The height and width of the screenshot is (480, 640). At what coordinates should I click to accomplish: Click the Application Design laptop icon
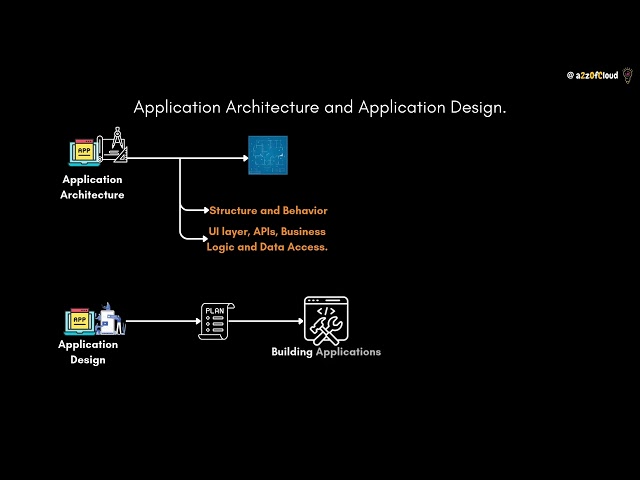pyautogui.click(x=80, y=321)
